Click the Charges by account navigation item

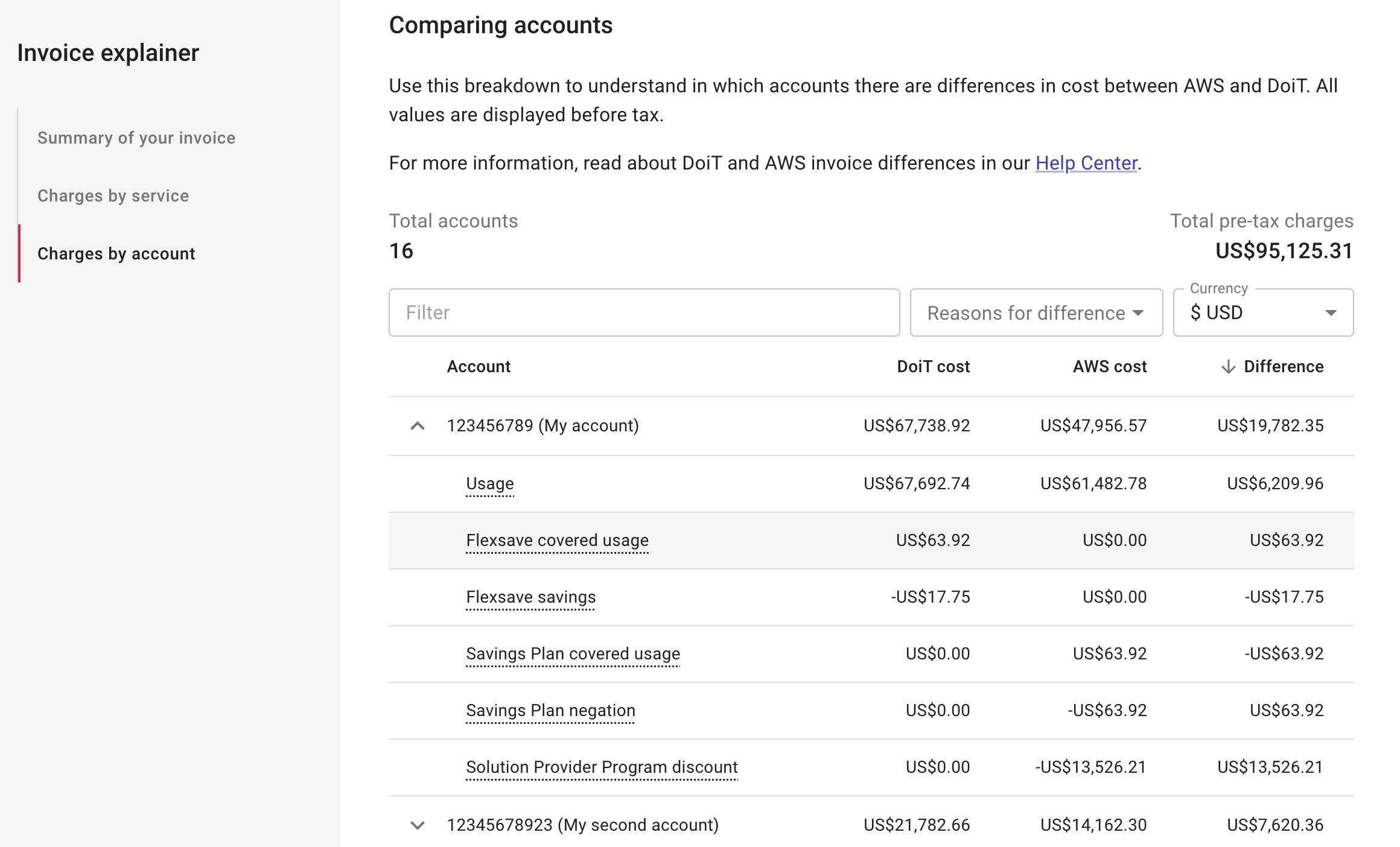click(x=115, y=253)
